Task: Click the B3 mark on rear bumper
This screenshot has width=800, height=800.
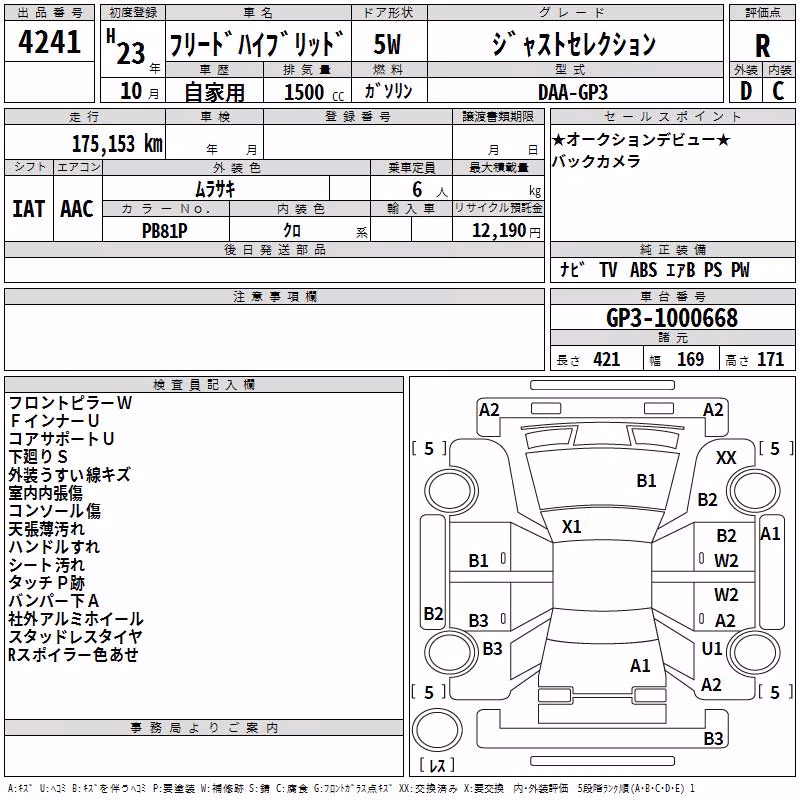Action: pos(713,738)
